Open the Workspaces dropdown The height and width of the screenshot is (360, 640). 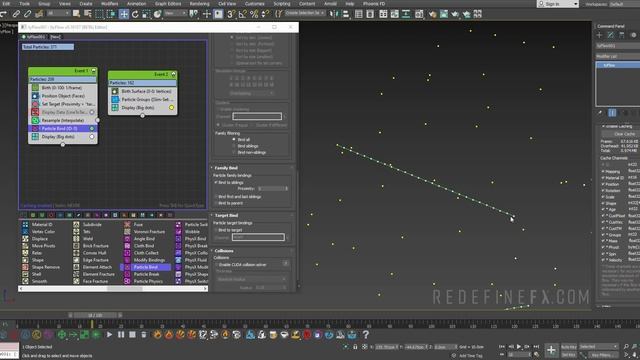click(624, 4)
